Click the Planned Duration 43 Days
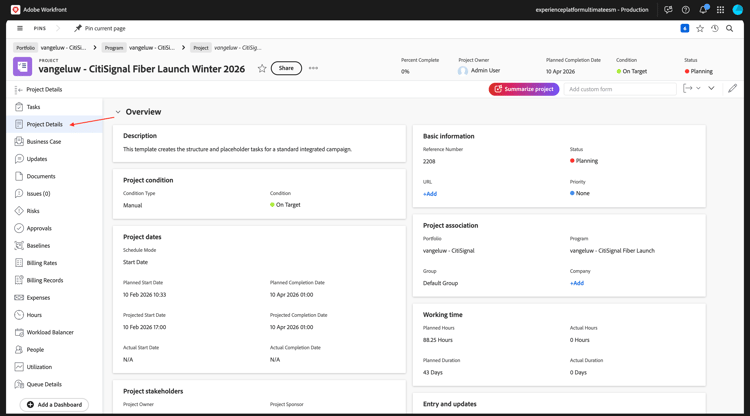The image size is (750, 416). [x=432, y=372]
